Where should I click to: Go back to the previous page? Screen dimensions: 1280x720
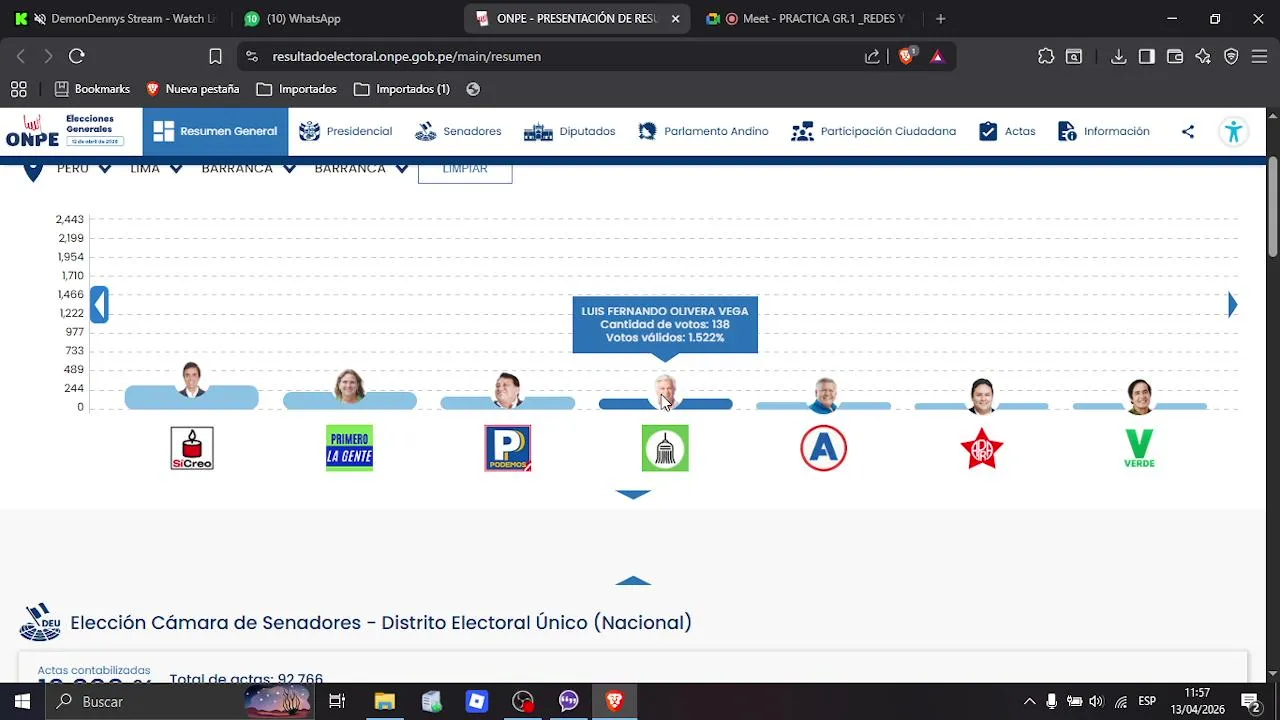point(21,57)
